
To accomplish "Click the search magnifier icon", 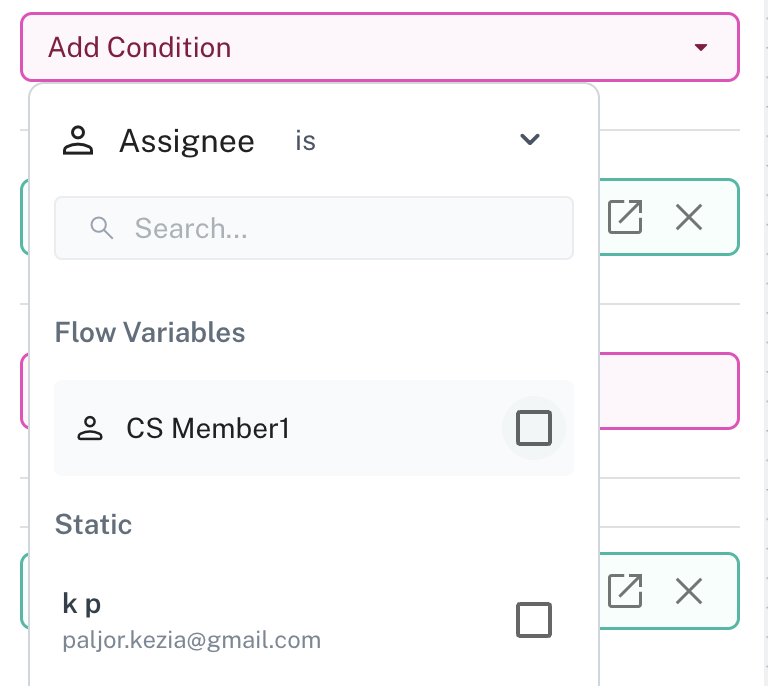I will pos(101,228).
